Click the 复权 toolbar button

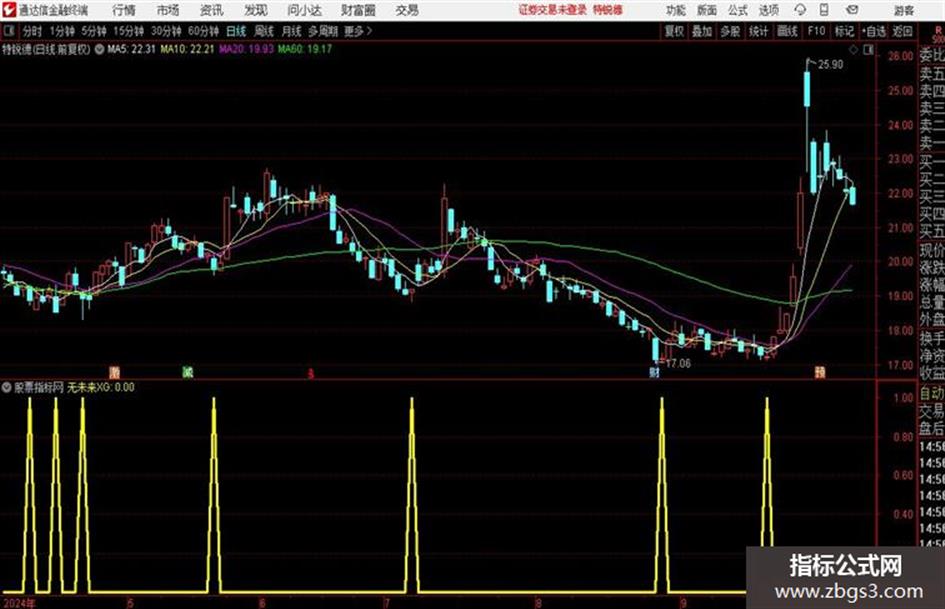pos(674,31)
